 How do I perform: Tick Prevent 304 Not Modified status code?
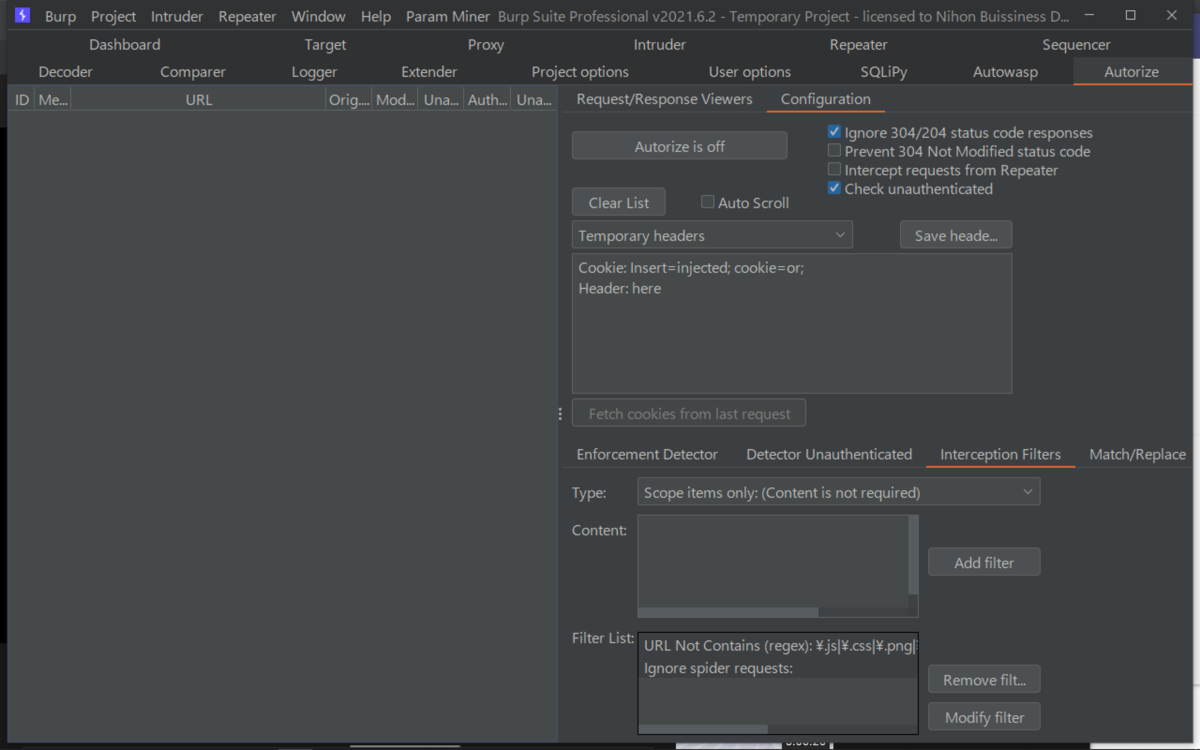[834, 151]
